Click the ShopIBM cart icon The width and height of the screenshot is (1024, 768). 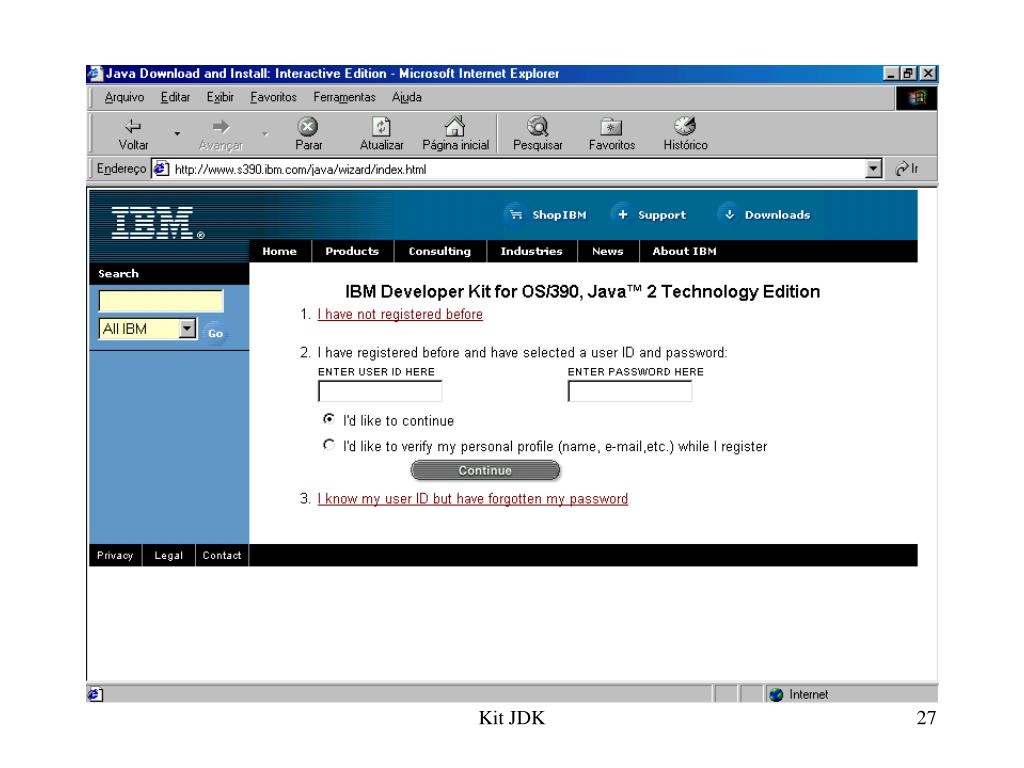516,214
